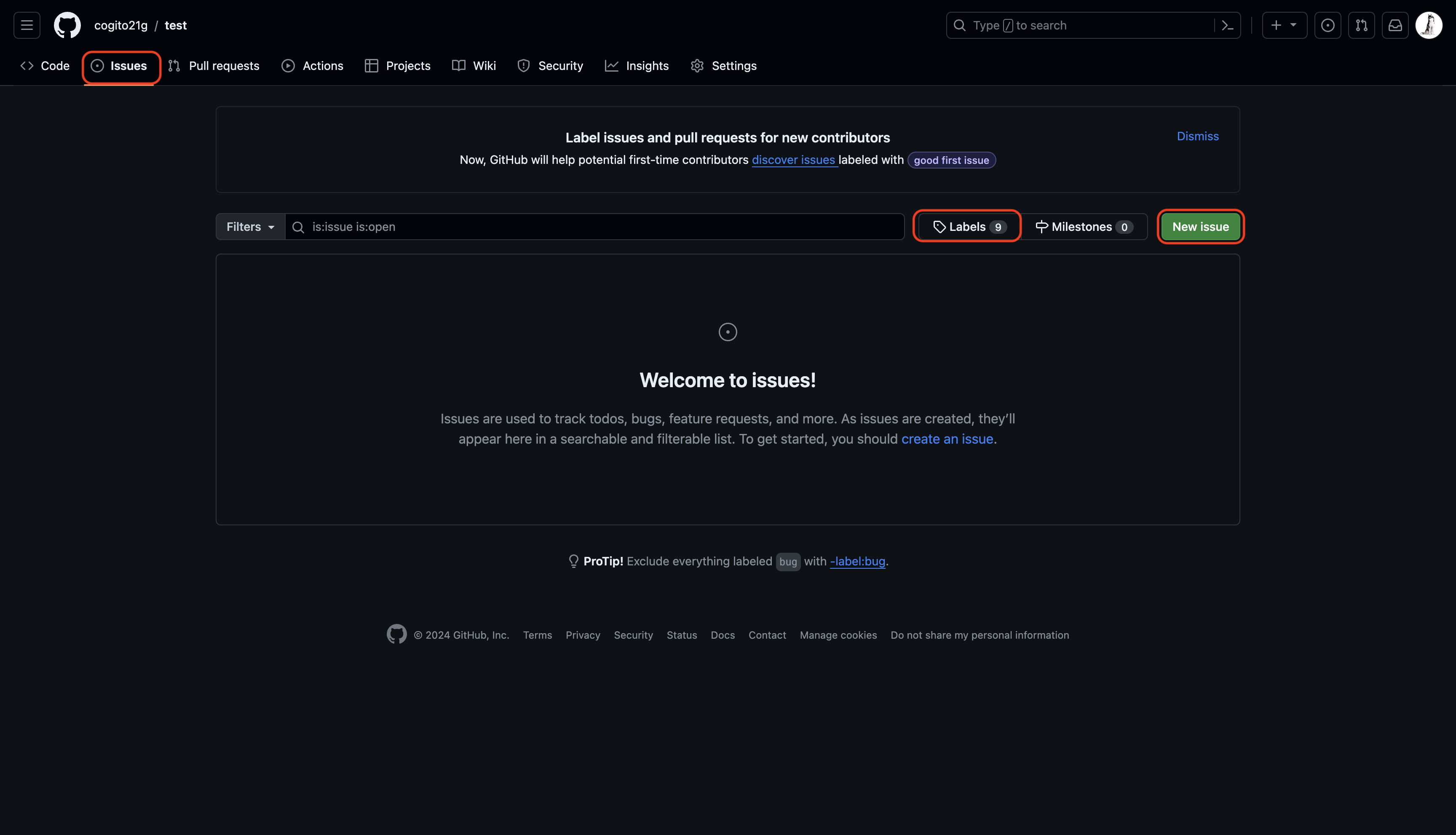This screenshot has height=835, width=1456.
Task: Dismiss the new contributors banner
Action: click(x=1197, y=136)
